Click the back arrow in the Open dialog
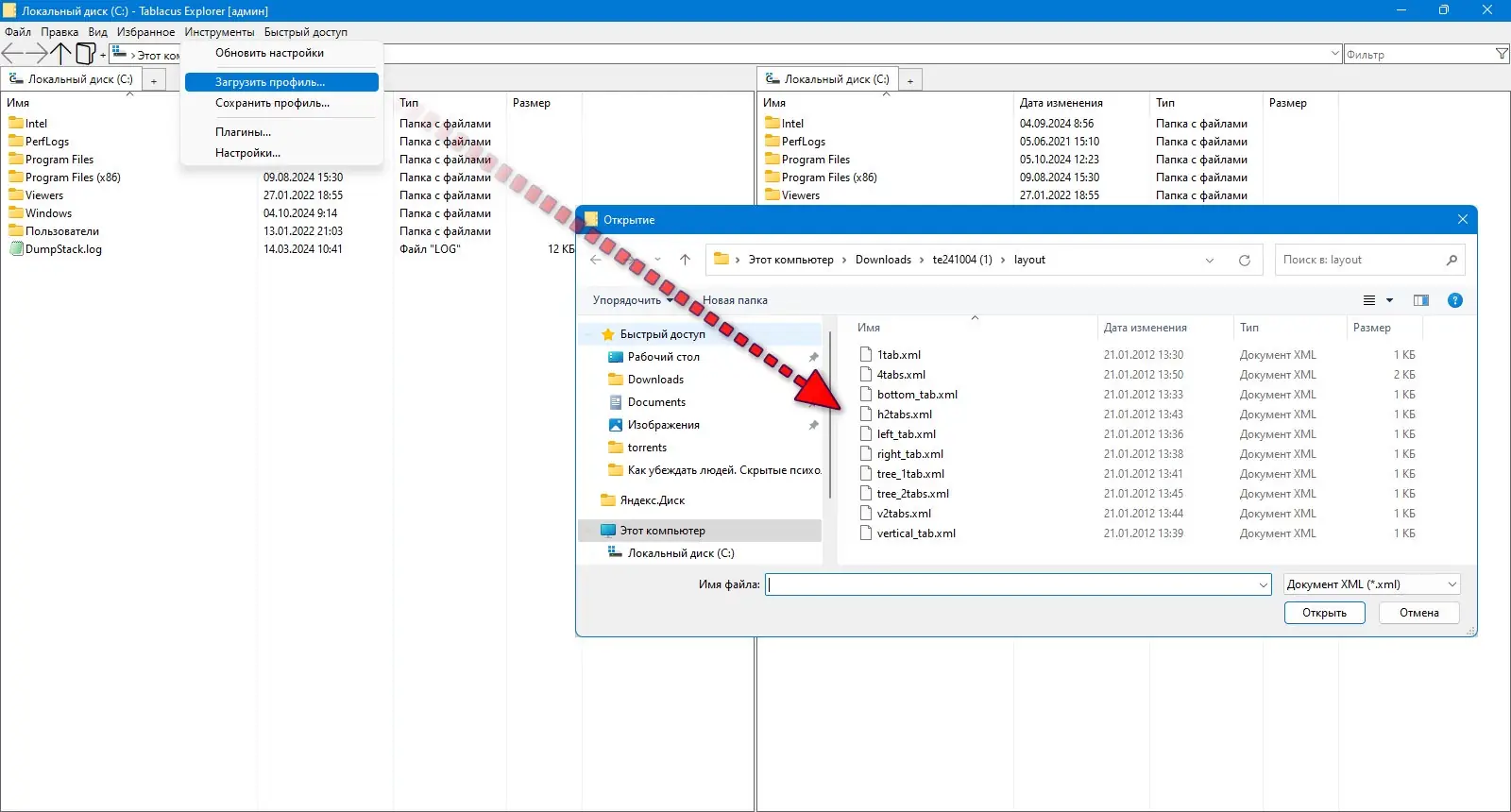Image resolution: width=1511 pixels, height=812 pixels. pos(596,260)
